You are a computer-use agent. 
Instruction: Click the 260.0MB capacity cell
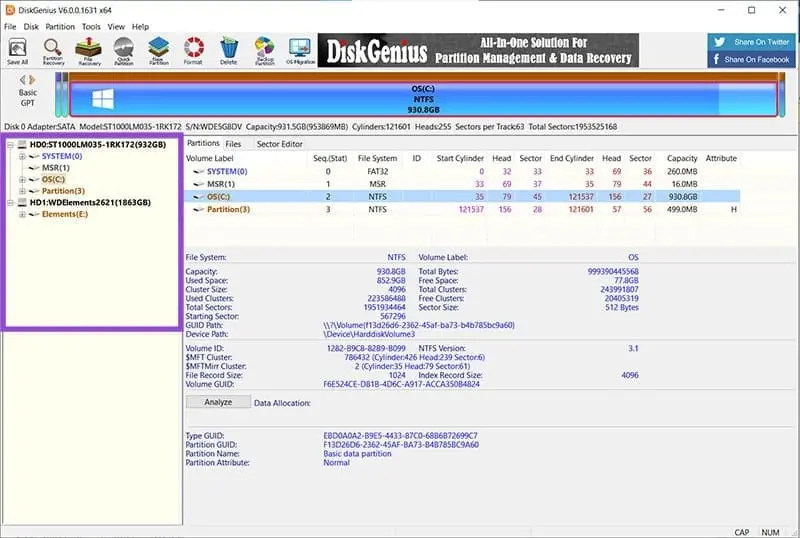682,172
